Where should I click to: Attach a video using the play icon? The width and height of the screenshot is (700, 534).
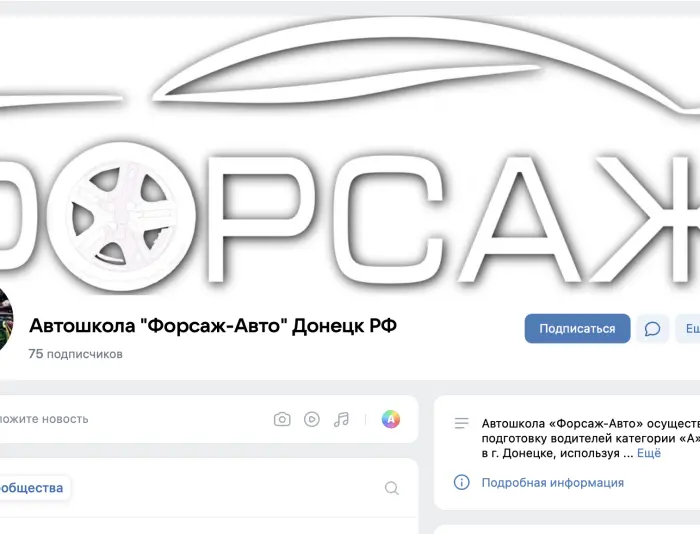(312, 419)
